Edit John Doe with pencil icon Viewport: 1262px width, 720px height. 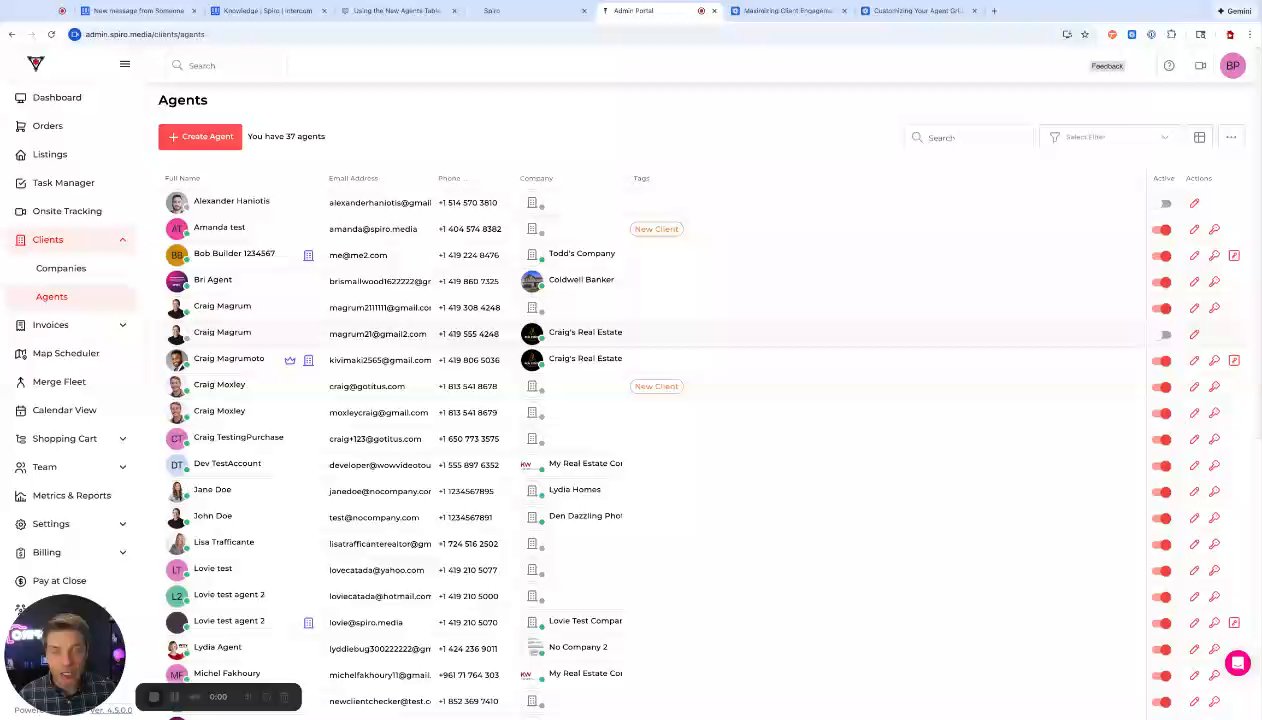(x=1194, y=518)
